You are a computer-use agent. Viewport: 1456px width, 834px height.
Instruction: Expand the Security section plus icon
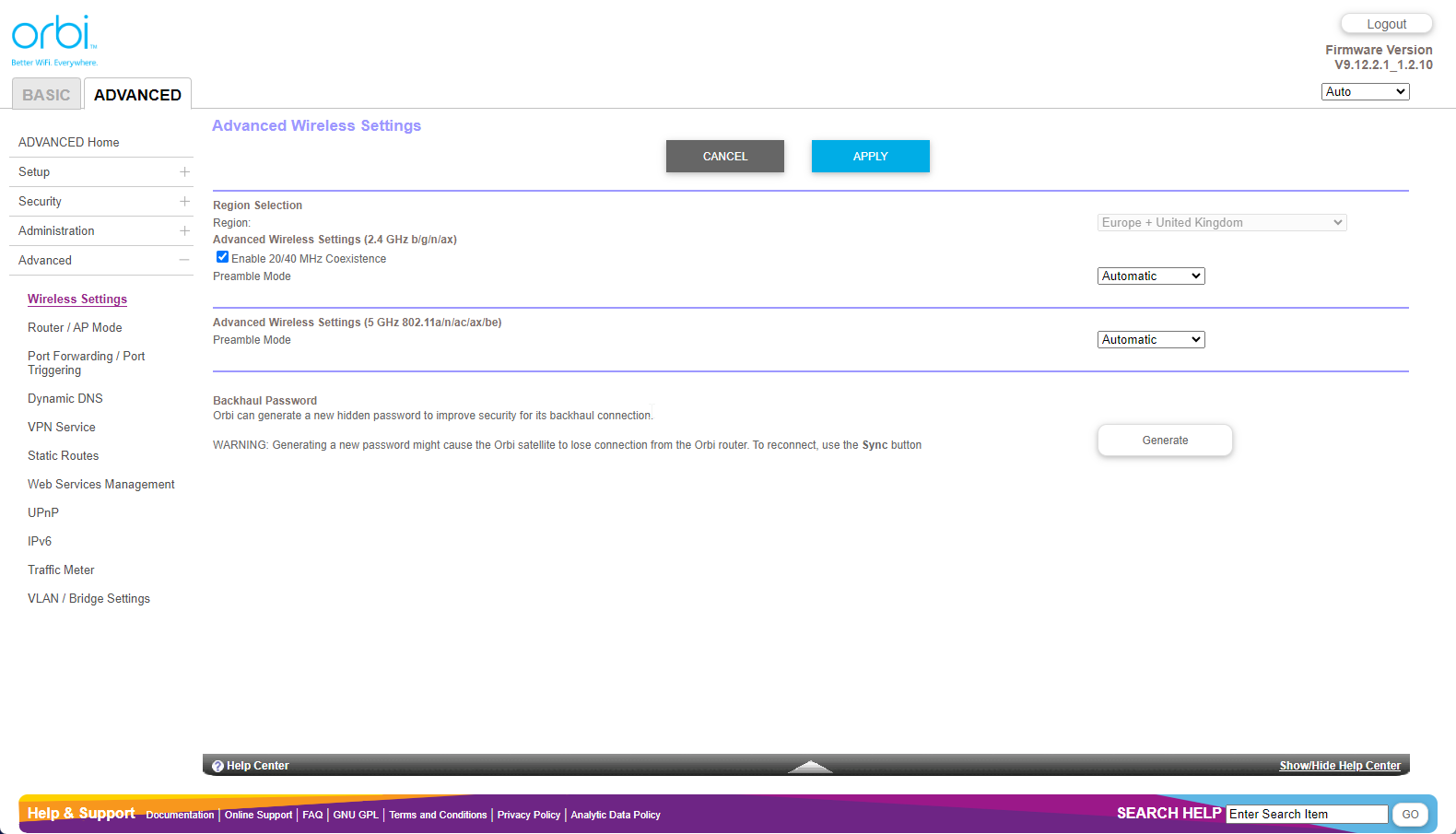tap(184, 202)
